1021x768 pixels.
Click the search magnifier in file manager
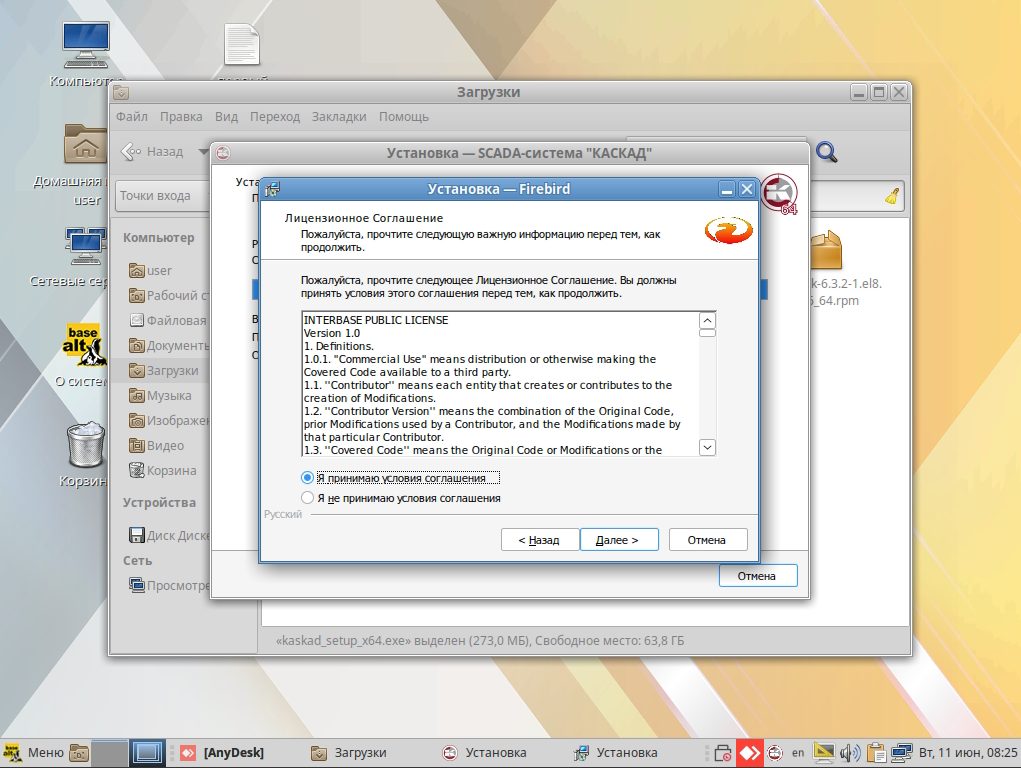point(827,152)
